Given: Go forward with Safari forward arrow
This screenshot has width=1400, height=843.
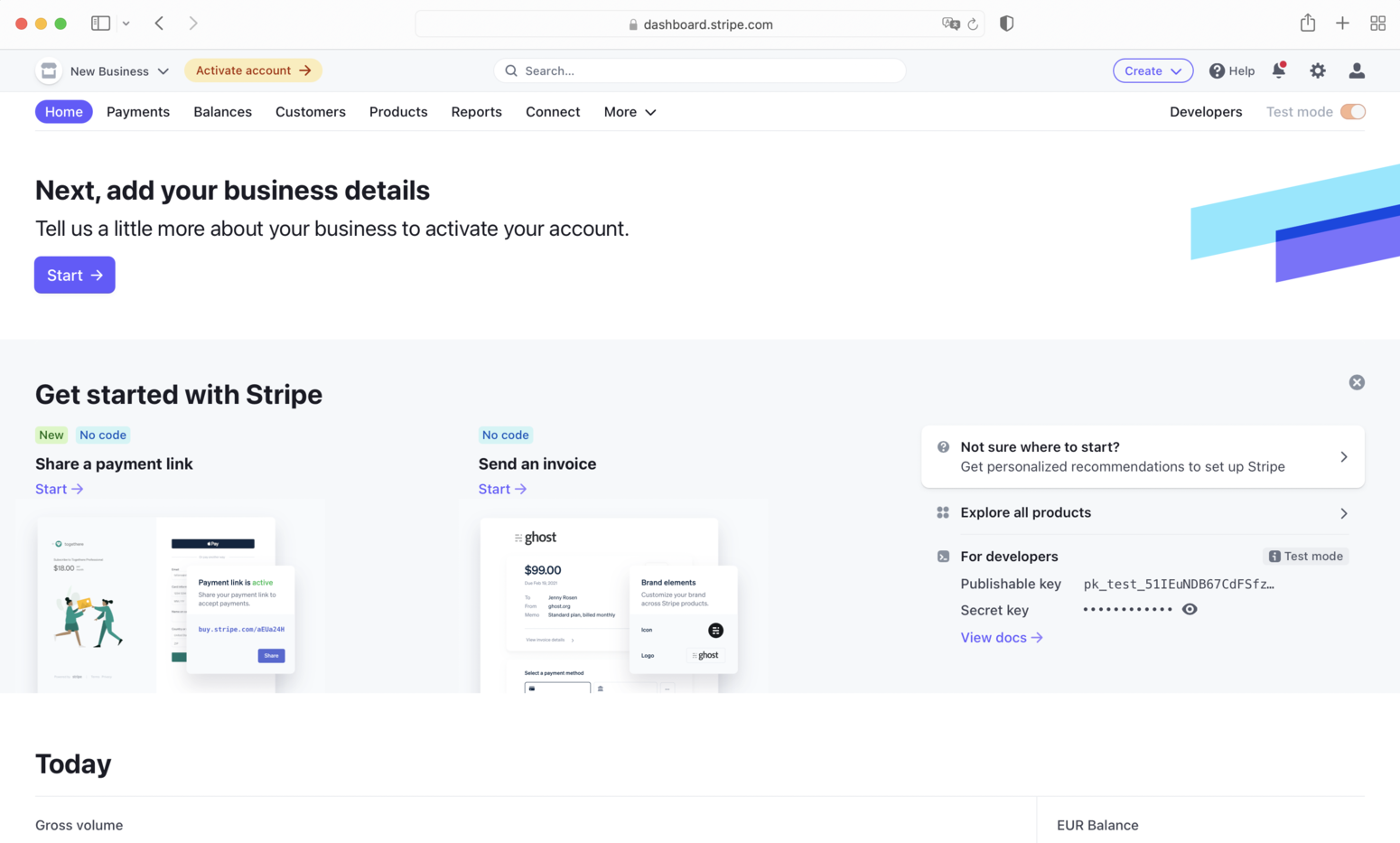Looking at the screenshot, I should pyautogui.click(x=193, y=23).
